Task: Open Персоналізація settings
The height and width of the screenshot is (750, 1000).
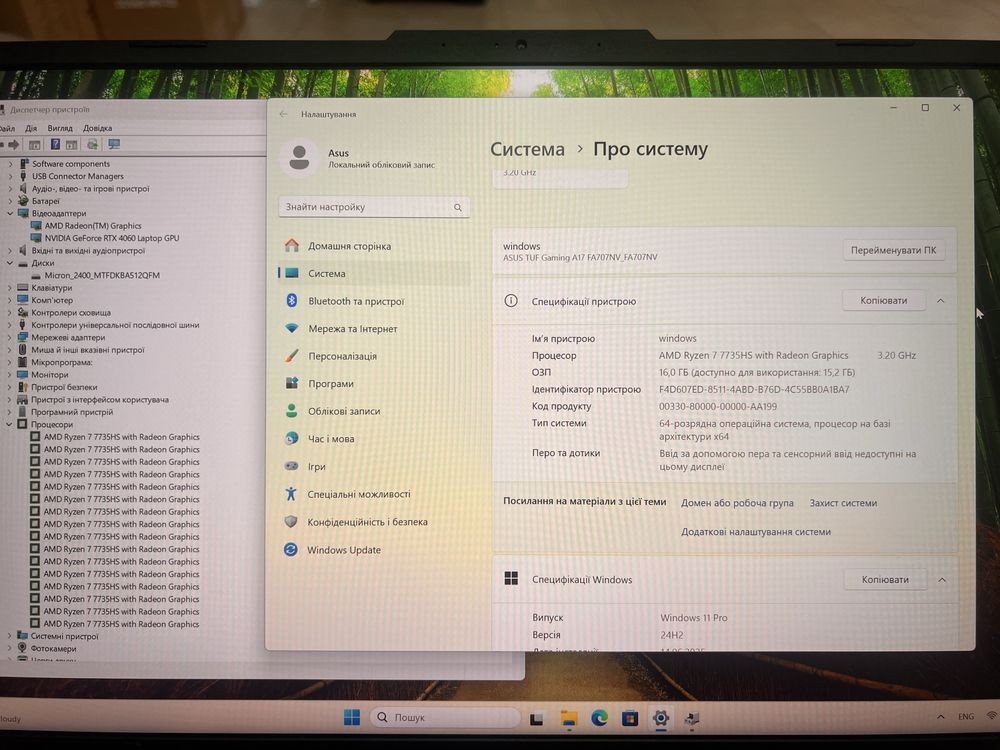Action: [342, 356]
